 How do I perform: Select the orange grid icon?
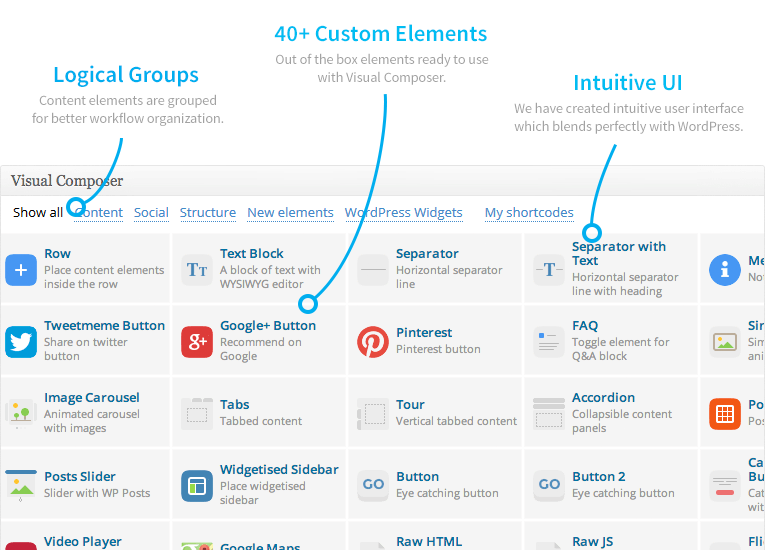[725, 414]
